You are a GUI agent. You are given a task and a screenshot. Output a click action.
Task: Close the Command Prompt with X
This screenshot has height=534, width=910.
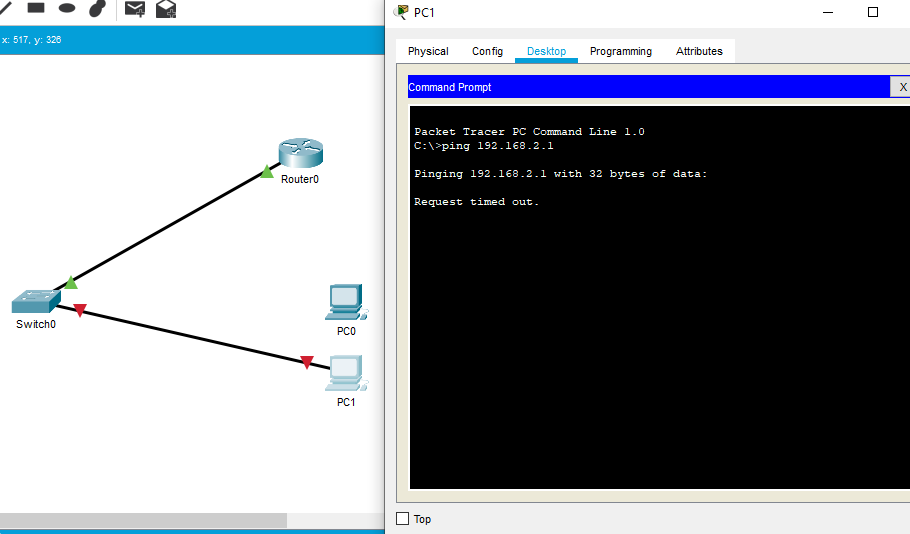[x=901, y=87]
